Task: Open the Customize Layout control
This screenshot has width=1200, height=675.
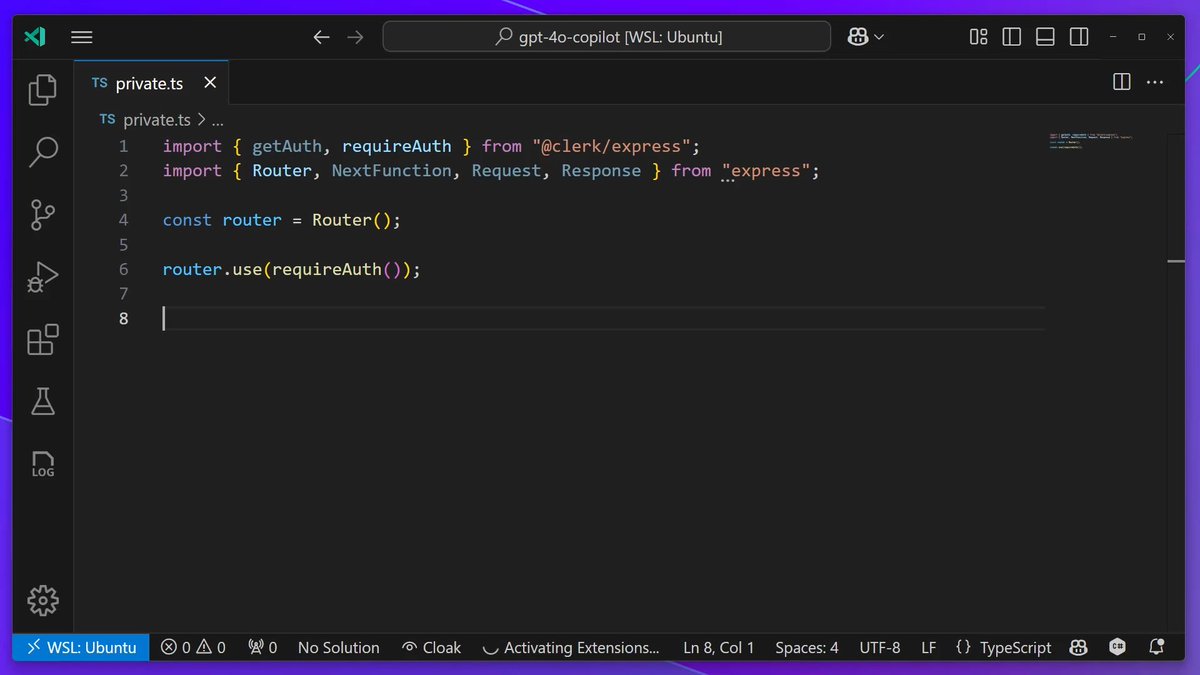Action: tap(979, 37)
